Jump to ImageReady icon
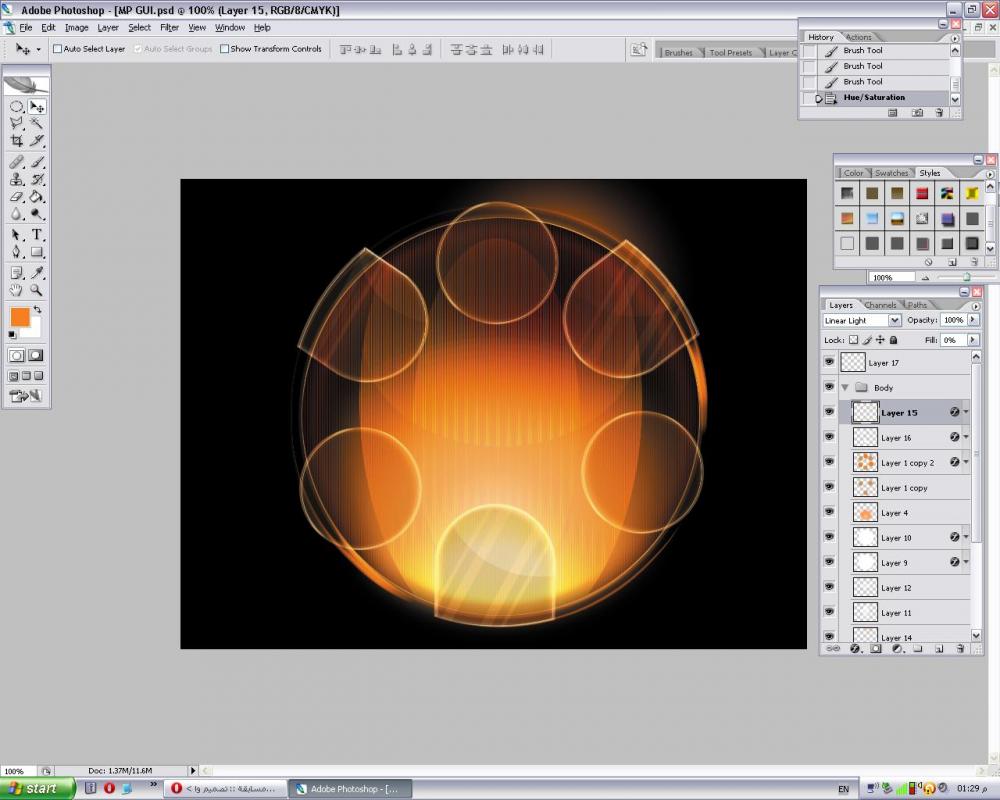The height and width of the screenshot is (800, 1000). [x=26, y=396]
